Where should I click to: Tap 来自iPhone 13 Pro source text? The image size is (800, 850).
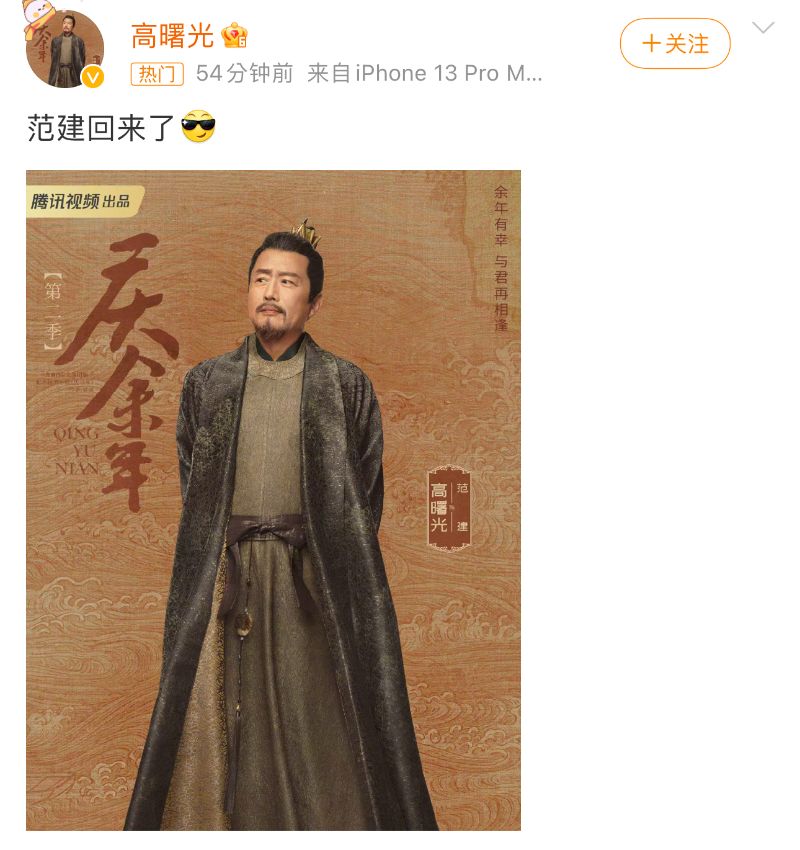[x=424, y=73]
